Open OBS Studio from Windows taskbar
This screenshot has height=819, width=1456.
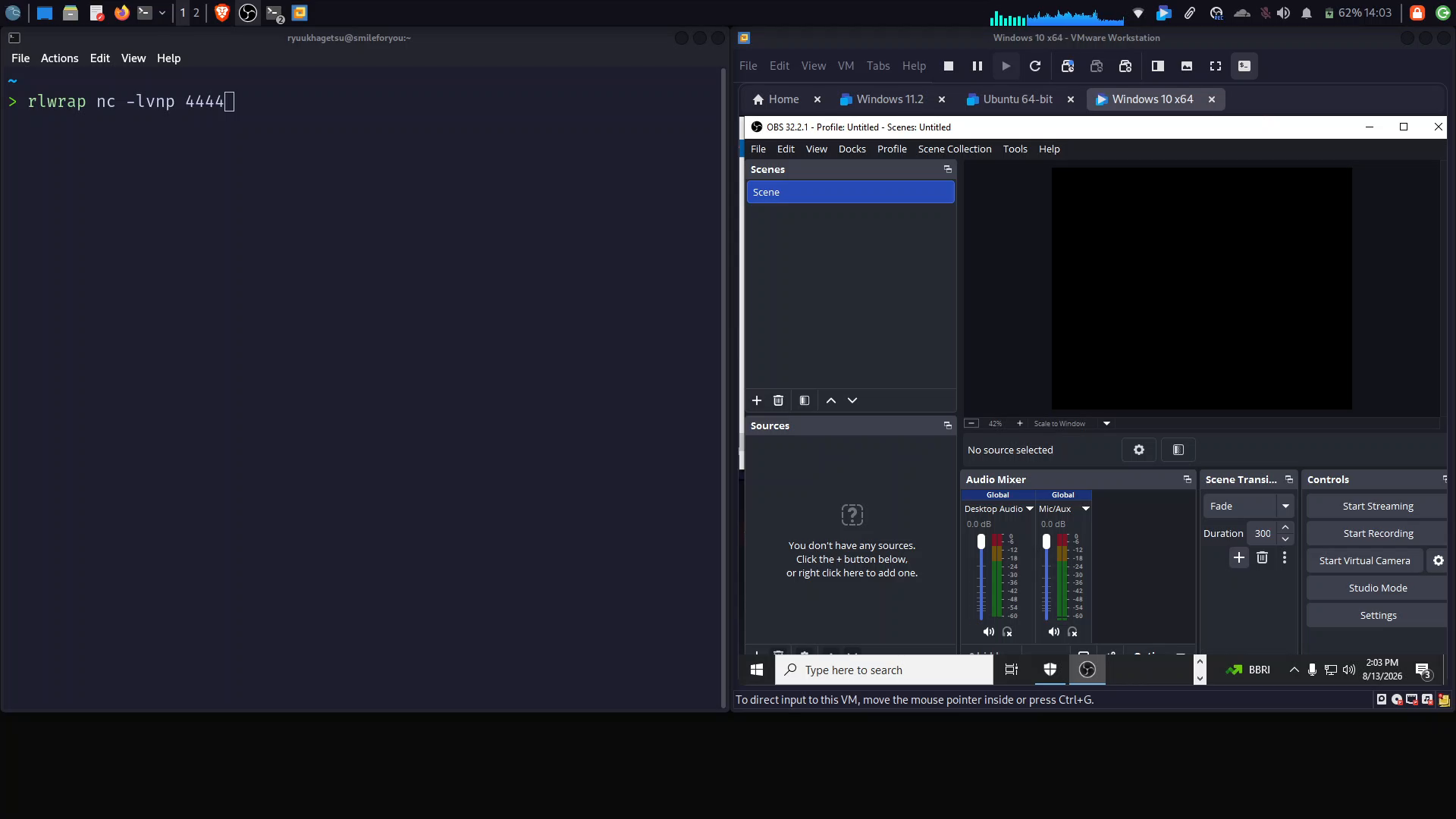pos(1087,670)
